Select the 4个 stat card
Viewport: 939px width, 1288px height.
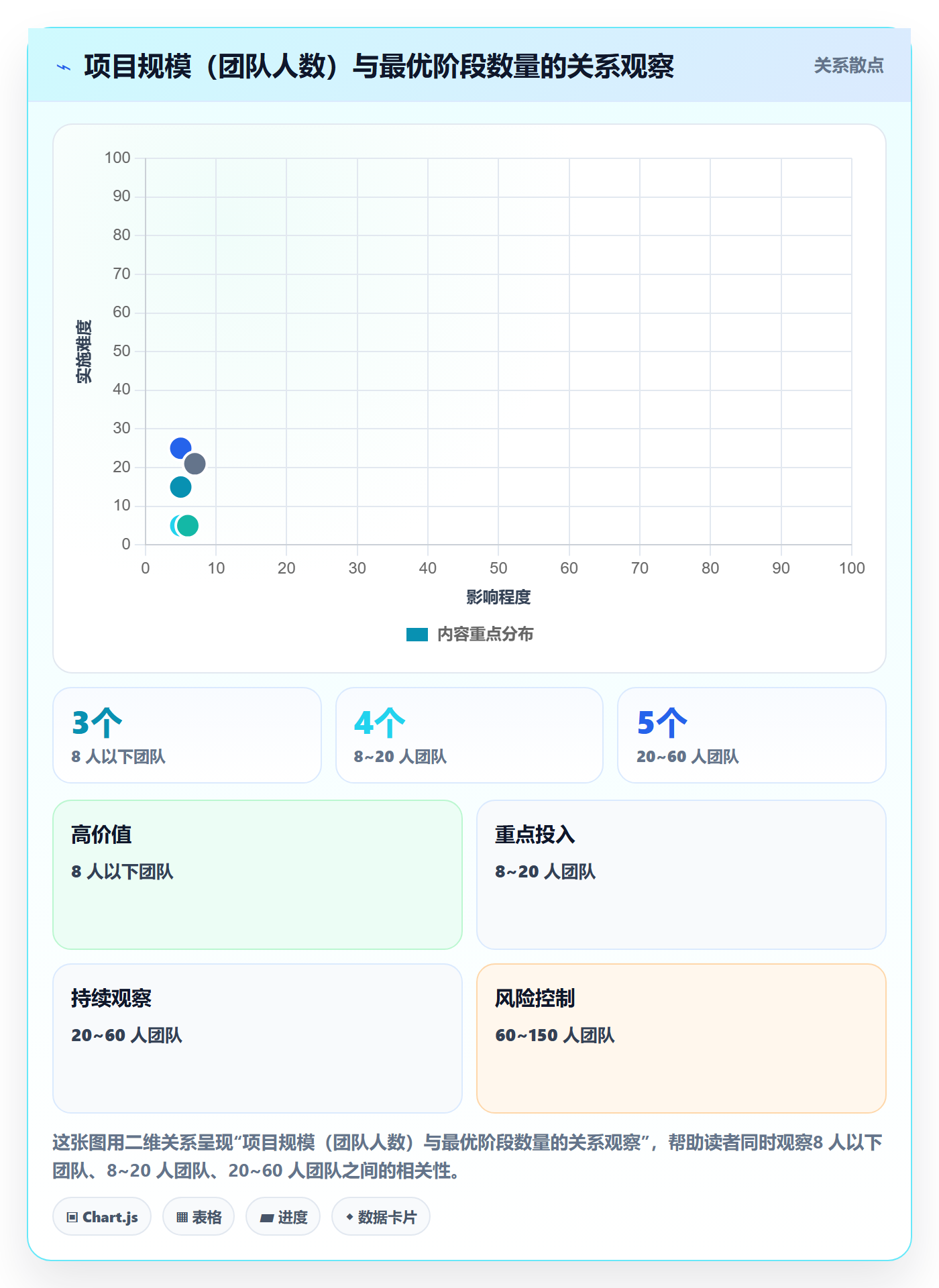pyautogui.click(x=469, y=735)
